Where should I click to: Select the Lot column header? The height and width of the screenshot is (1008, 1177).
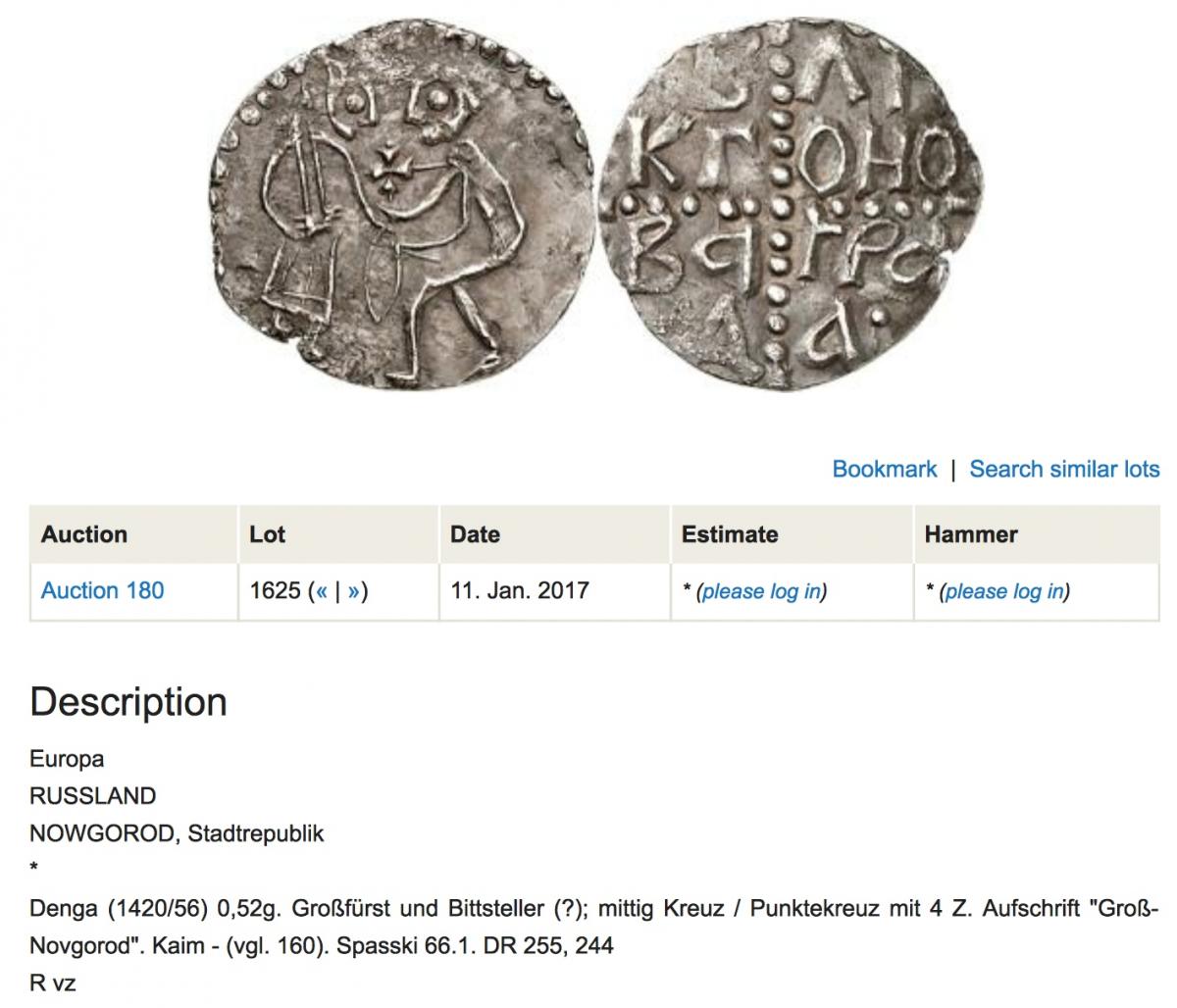tap(338, 534)
